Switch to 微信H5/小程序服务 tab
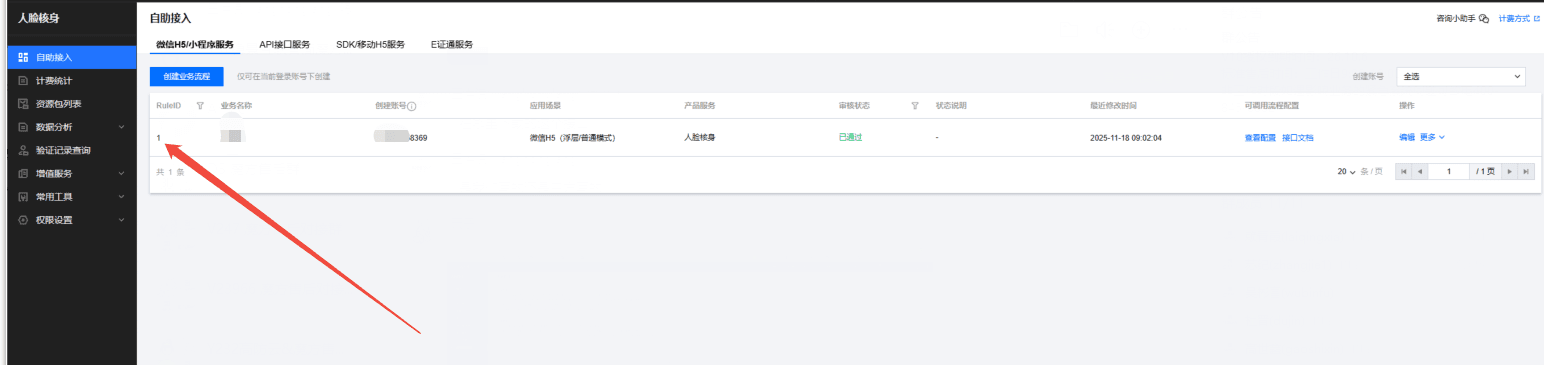 point(195,45)
